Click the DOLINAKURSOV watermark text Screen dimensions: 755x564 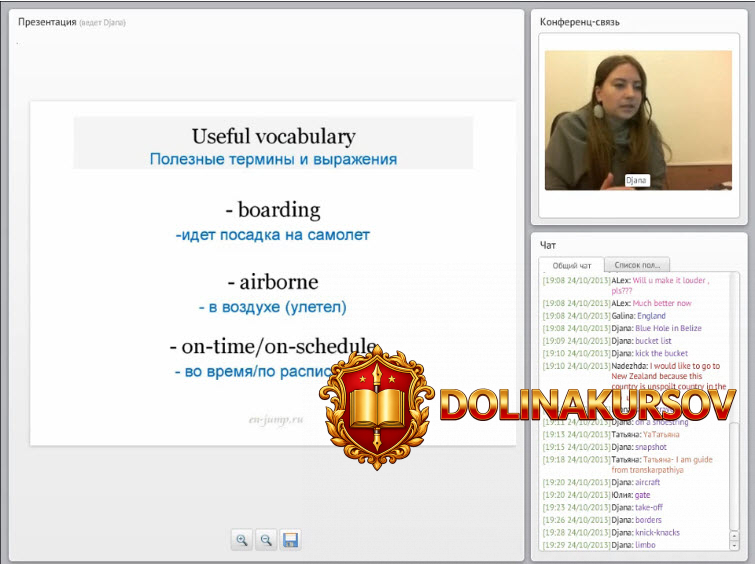click(588, 404)
